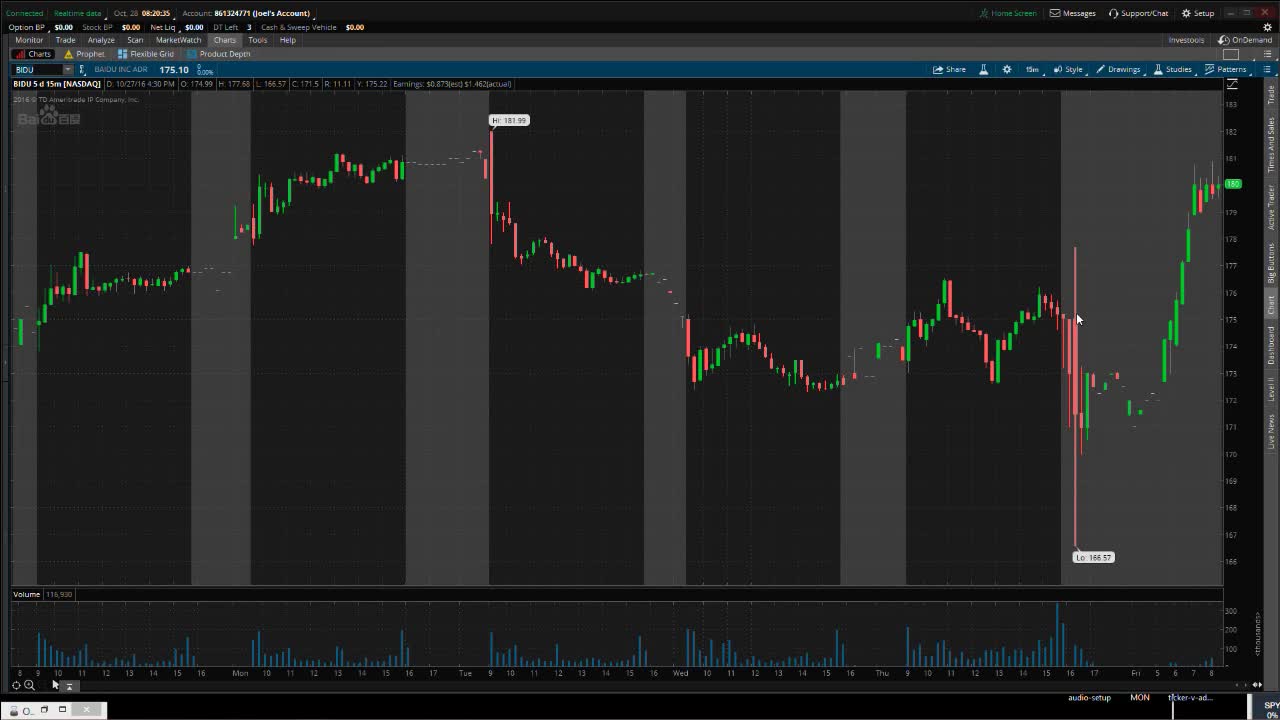Go to Home Screen
This screenshot has height=720, width=1280.
click(1008, 13)
